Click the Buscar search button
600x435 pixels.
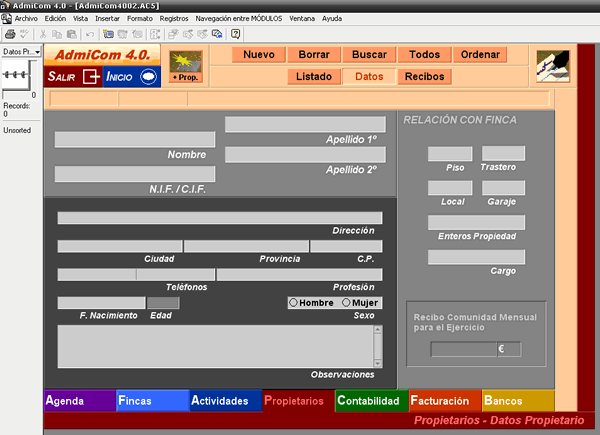369,55
